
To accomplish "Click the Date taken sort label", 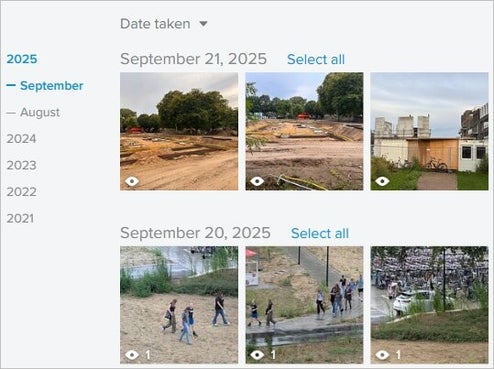I will 155,24.
